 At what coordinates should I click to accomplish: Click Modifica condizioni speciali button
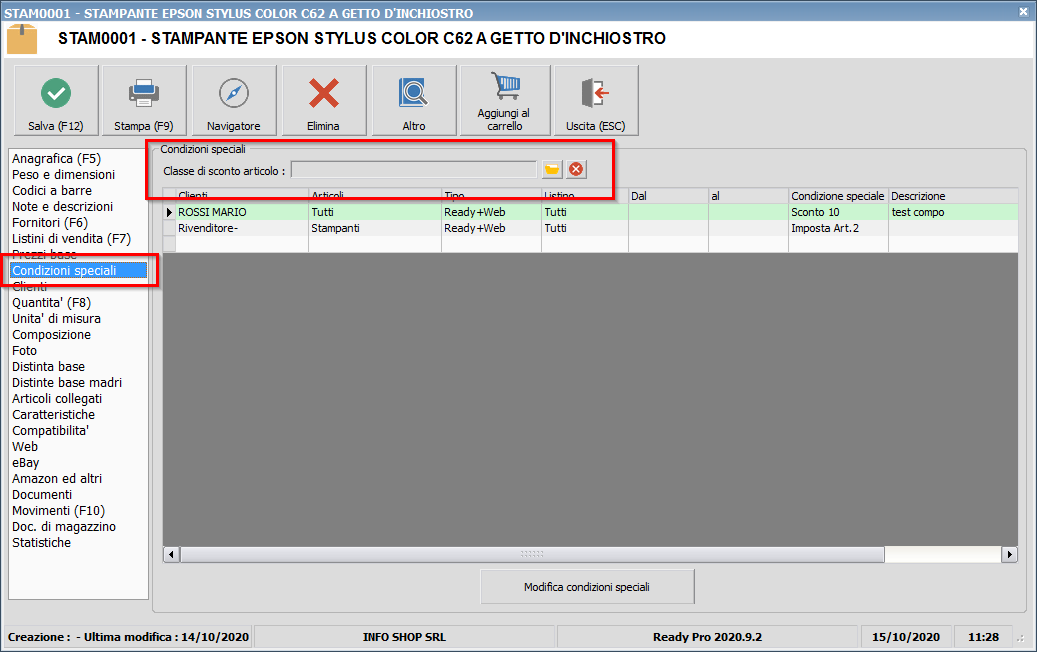[x=587, y=587]
